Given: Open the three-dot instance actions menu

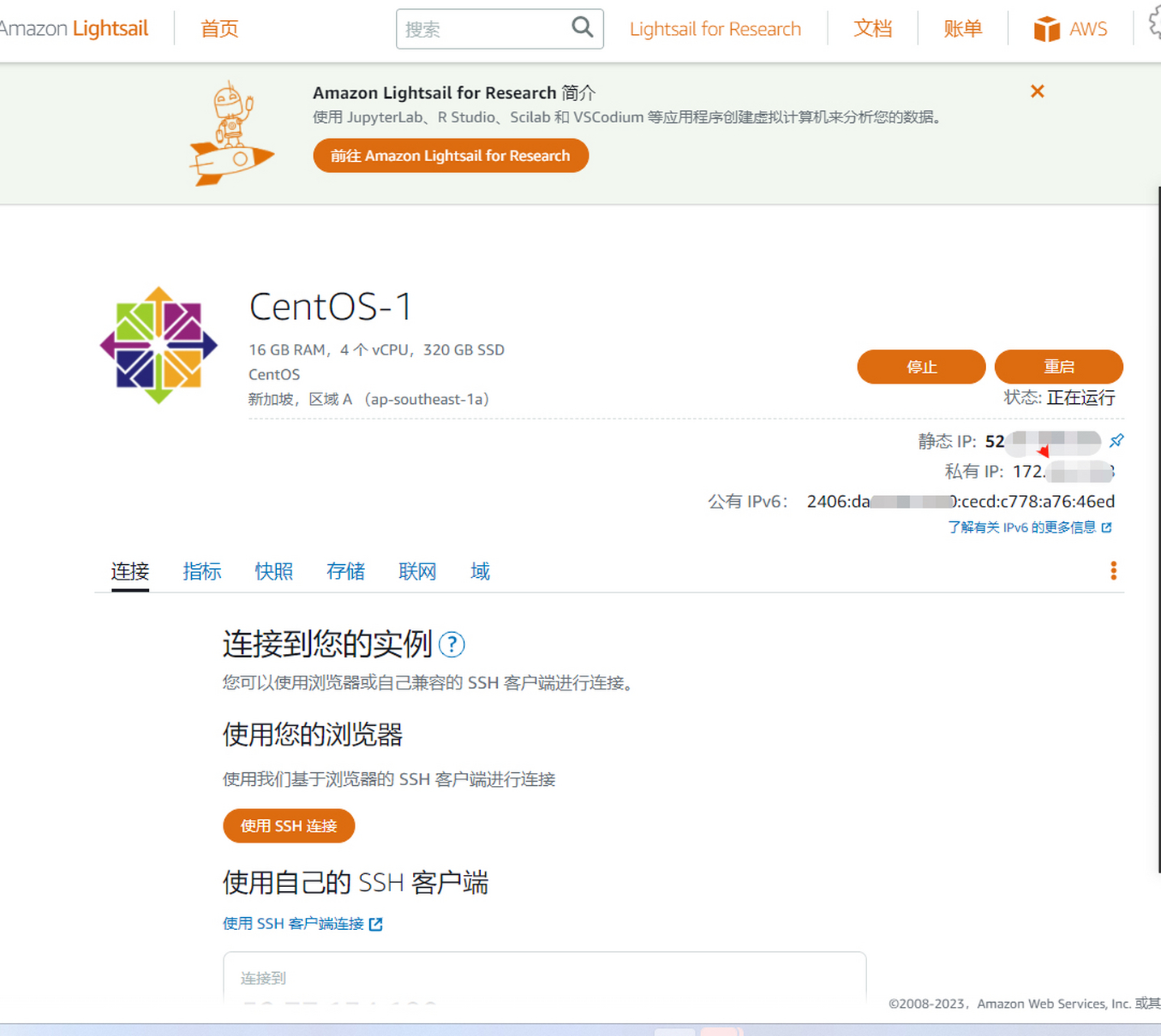Looking at the screenshot, I should pos(1114,571).
